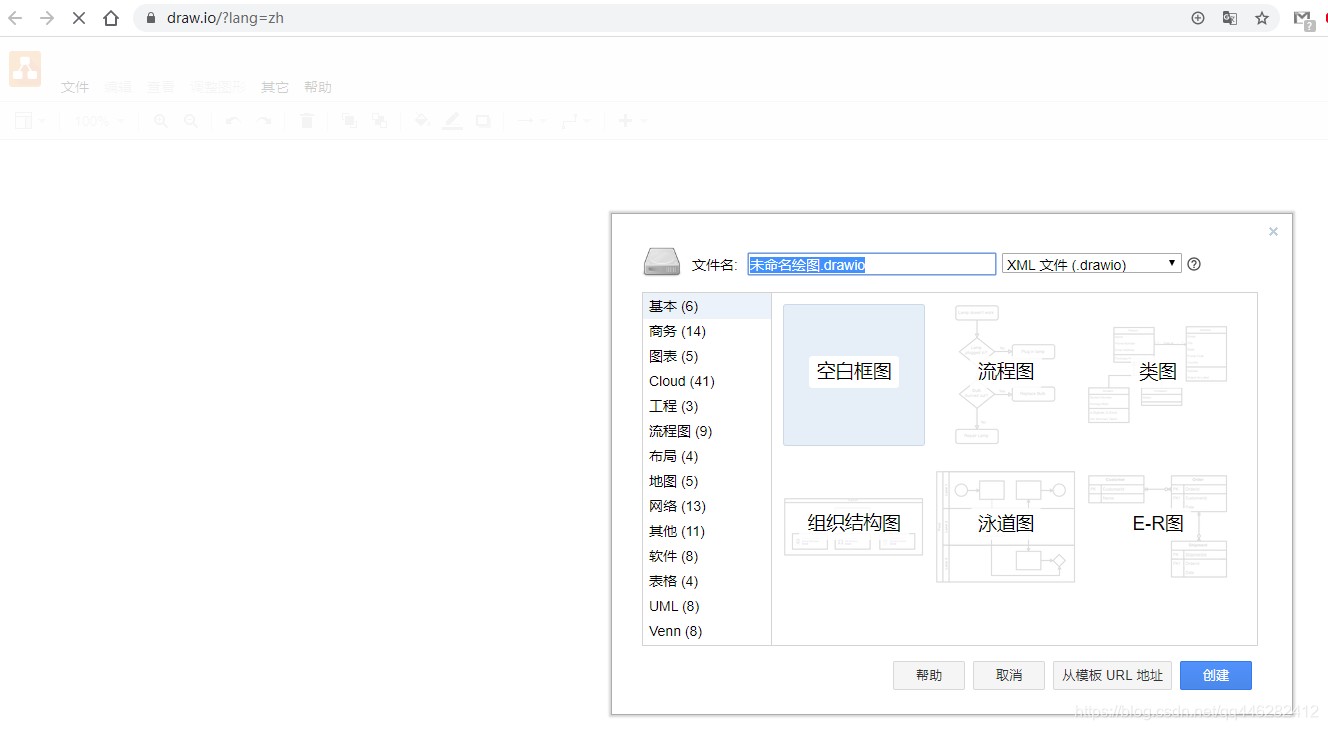Viewport: 1328px width, 730px height.
Task: Open the XML 文件 (.drawio) format dropdown
Action: pos(1091,263)
